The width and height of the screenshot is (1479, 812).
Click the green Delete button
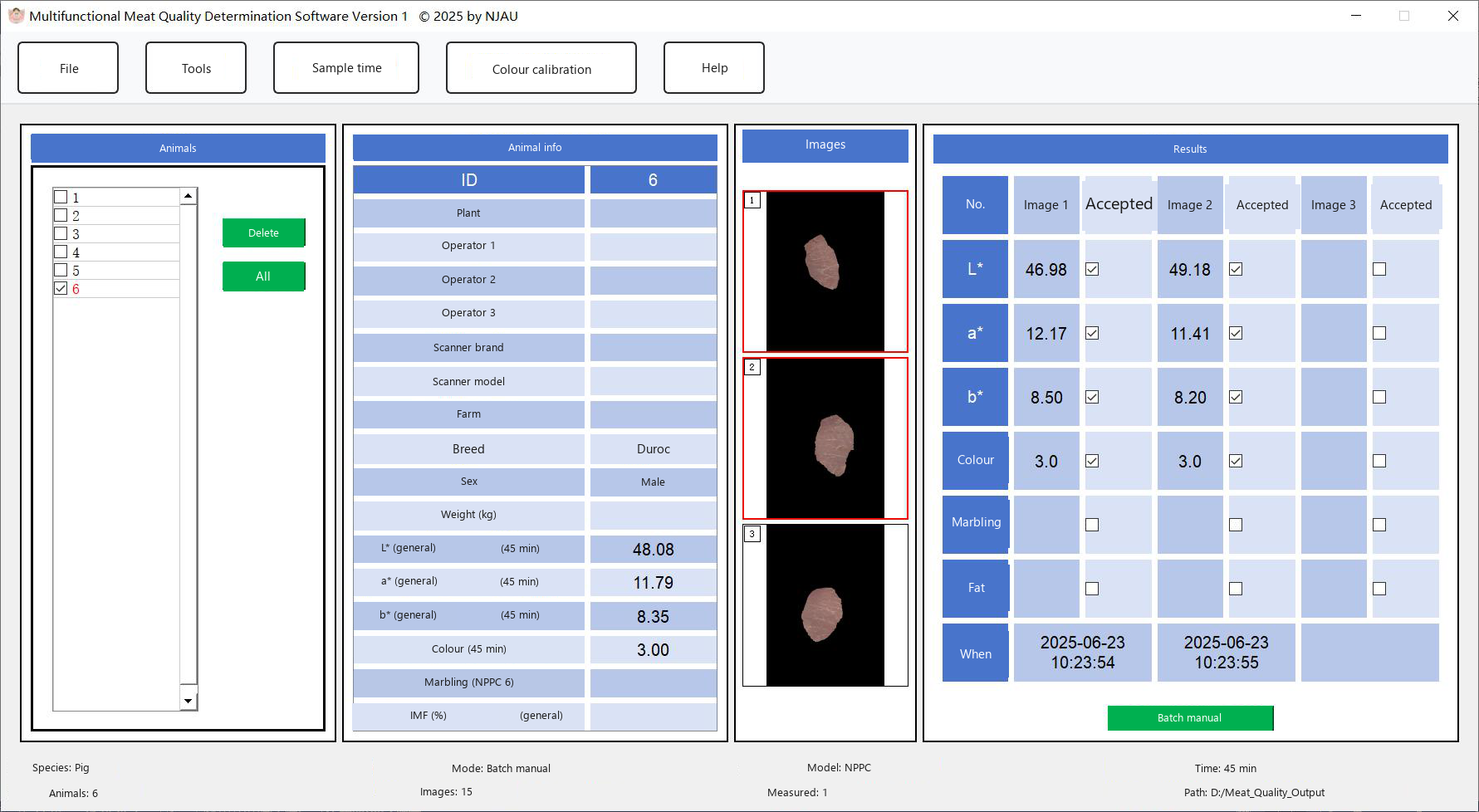[x=264, y=232]
